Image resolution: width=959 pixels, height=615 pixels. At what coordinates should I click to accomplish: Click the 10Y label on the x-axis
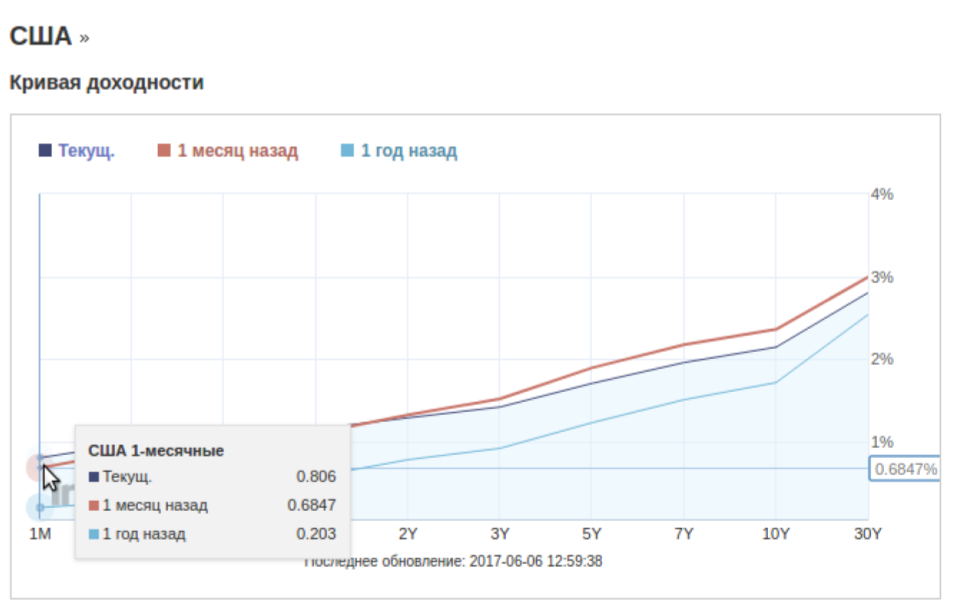click(x=776, y=534)
